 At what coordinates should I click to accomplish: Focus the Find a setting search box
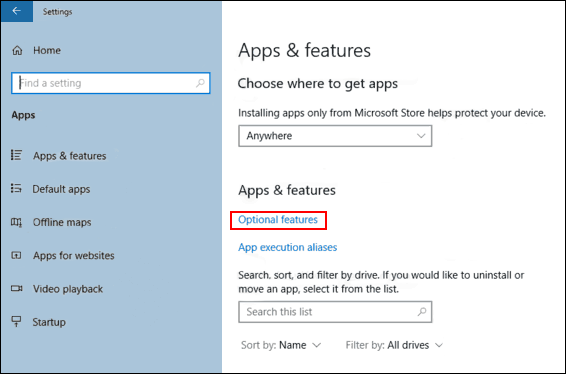(110, 83)
